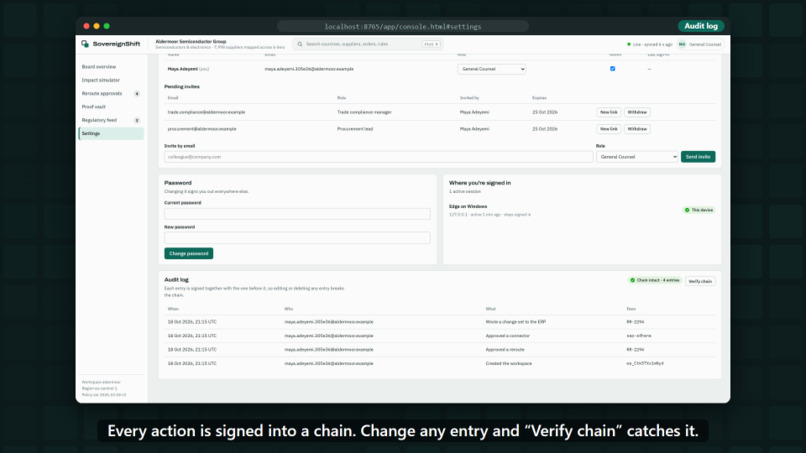Open the invite Role dropdown

tap(637, 157)
